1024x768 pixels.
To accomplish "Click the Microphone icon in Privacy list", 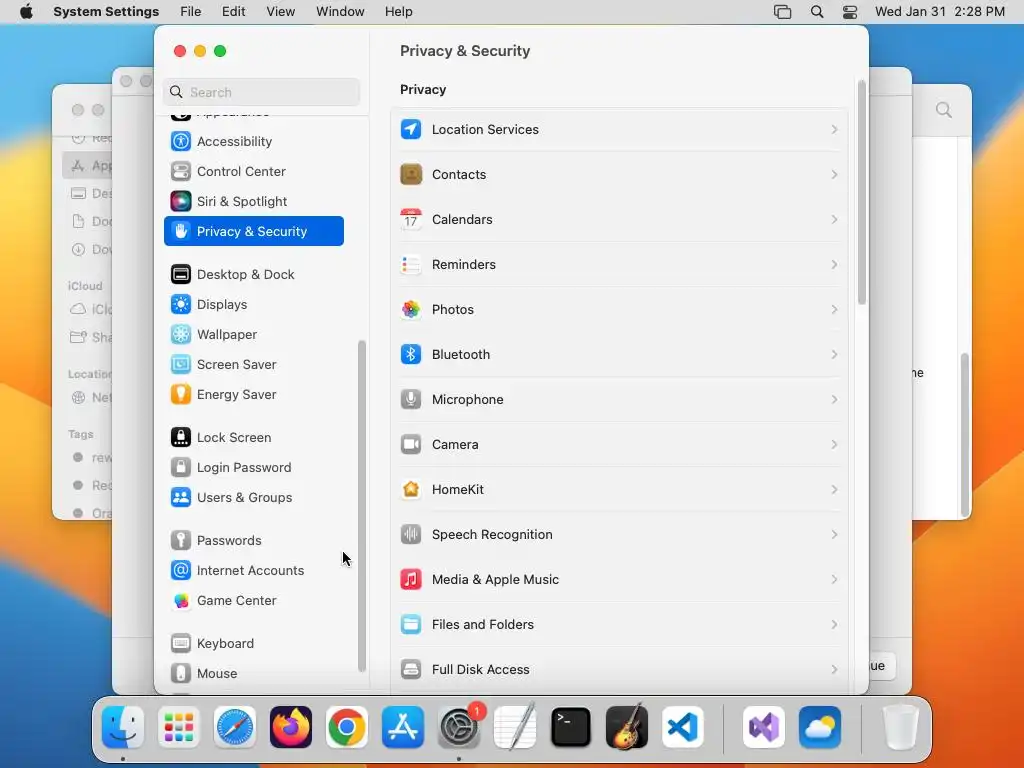I will coord(411,399).
